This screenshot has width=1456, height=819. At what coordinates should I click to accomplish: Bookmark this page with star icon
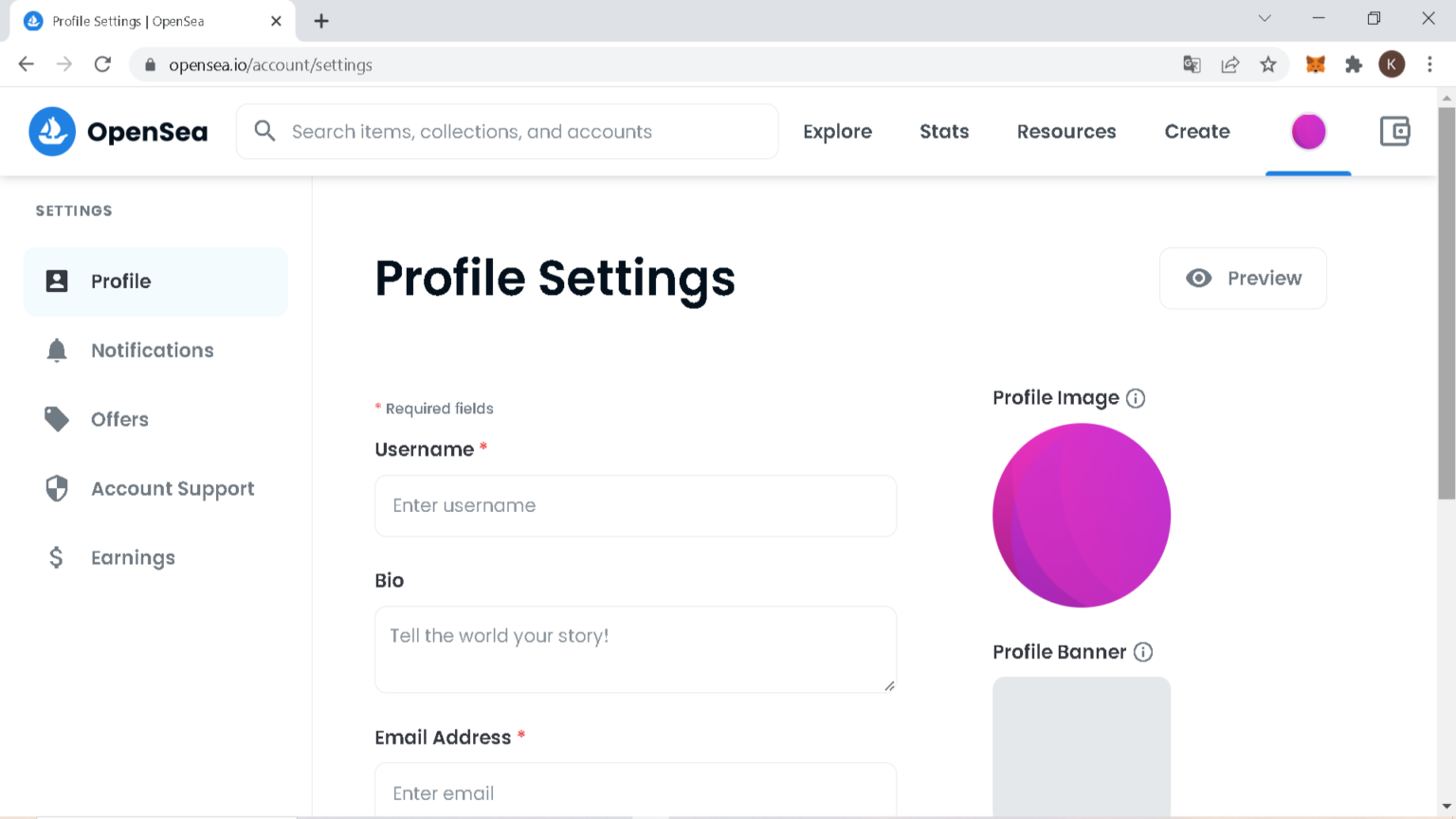(1268, 64)
